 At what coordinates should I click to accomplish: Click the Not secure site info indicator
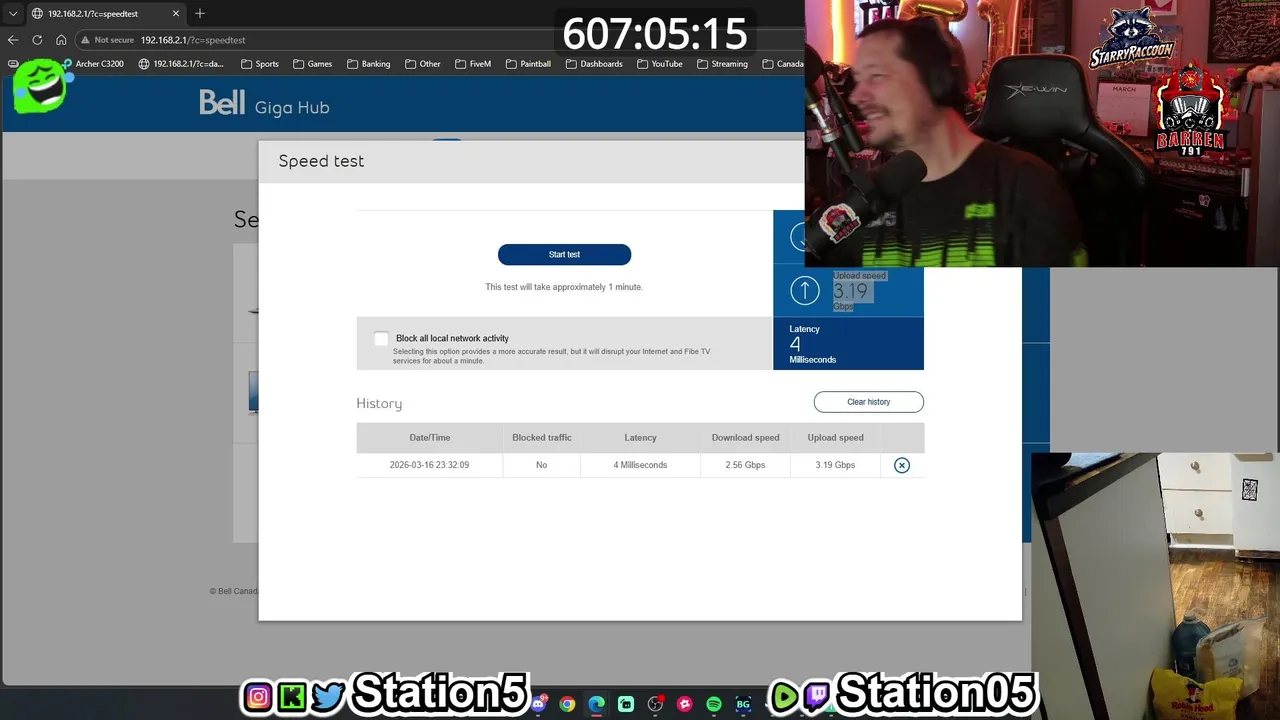pos(106,40)
